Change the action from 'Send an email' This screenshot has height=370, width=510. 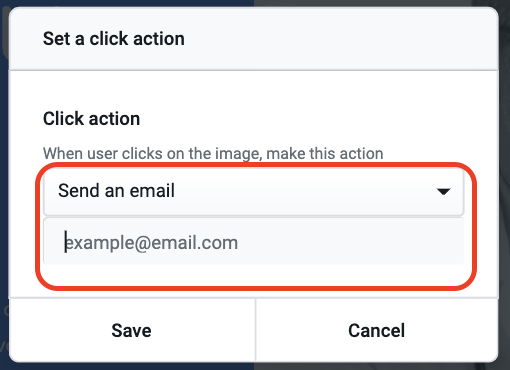253,191
